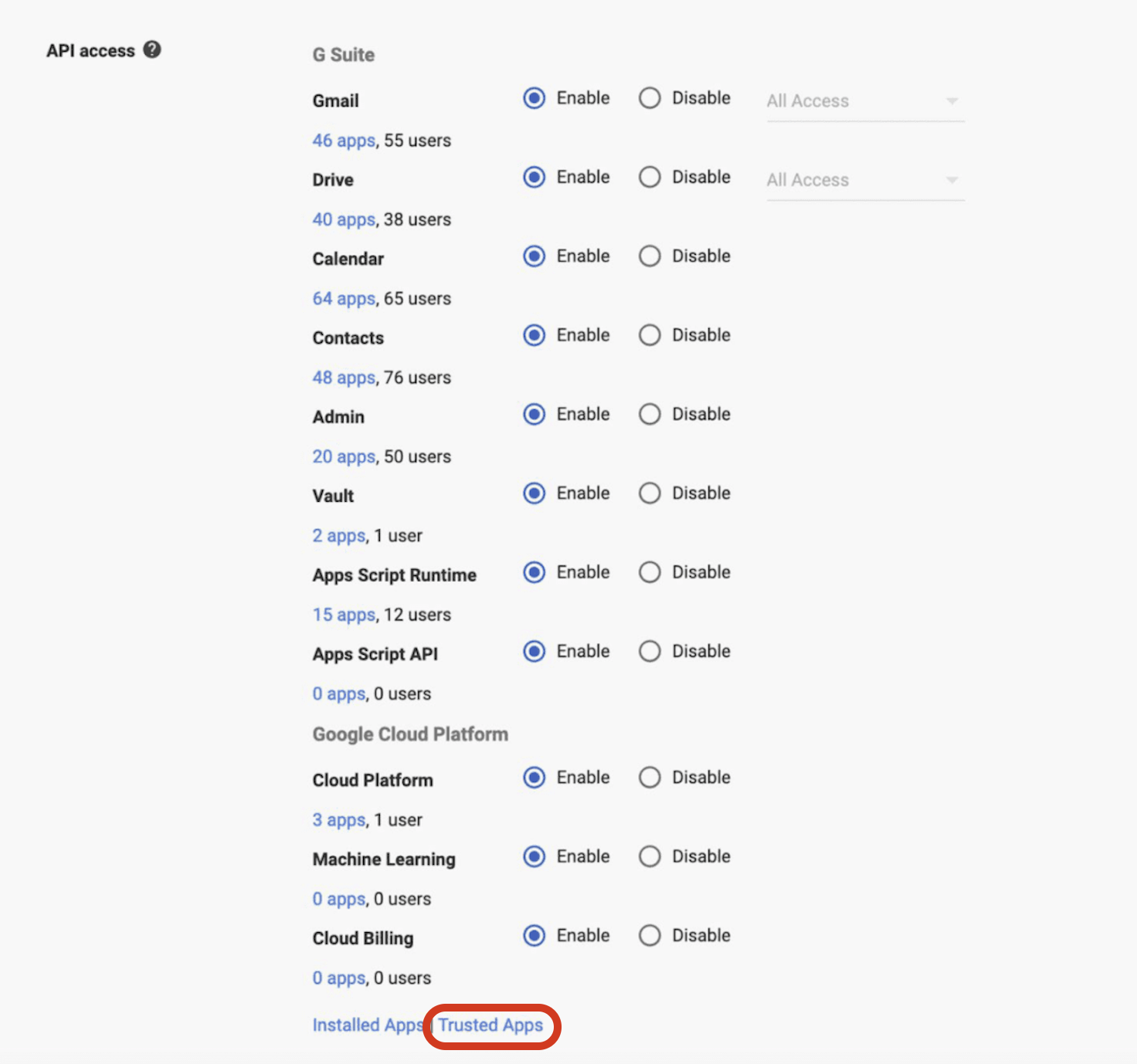Image resolution: width=1137 pixels, height=1064 pixels.
Task: Click the Drive service label
Action: [333, 180]
